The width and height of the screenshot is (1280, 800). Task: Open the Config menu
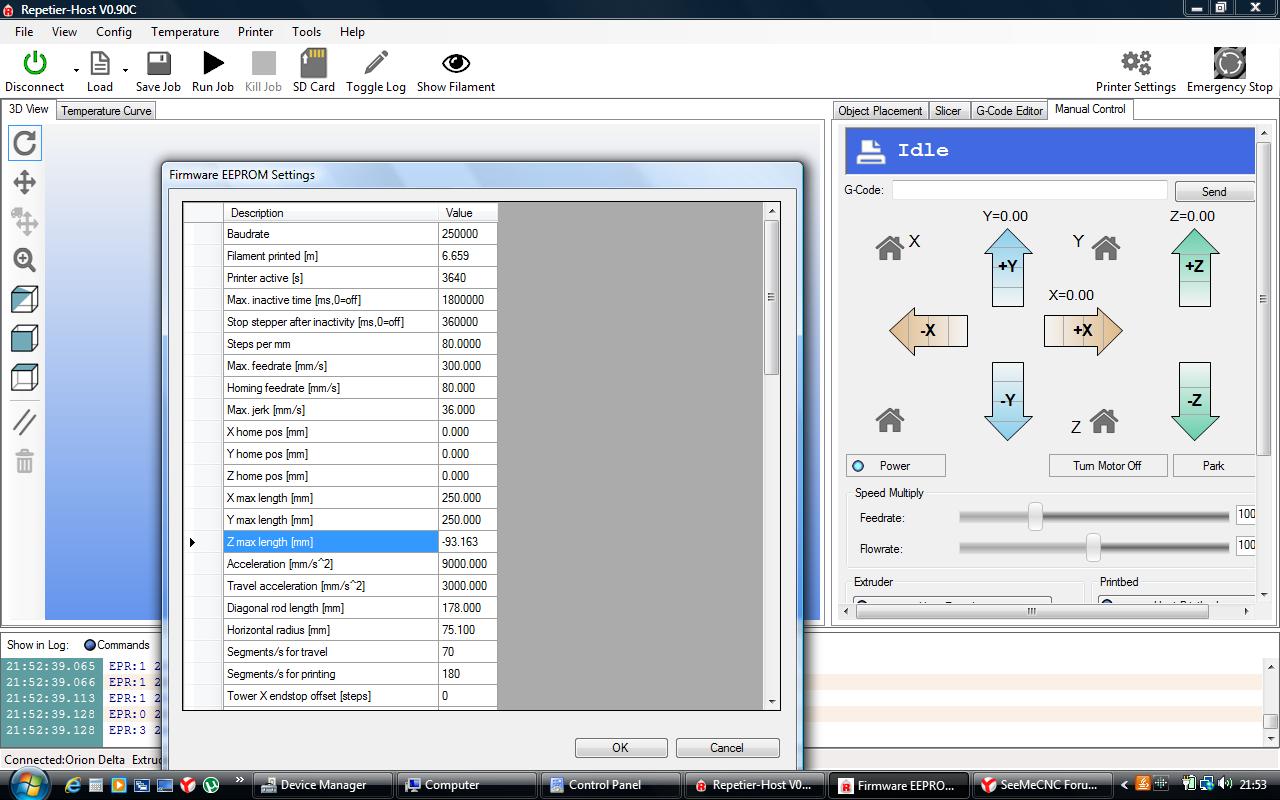coord(114,31)
